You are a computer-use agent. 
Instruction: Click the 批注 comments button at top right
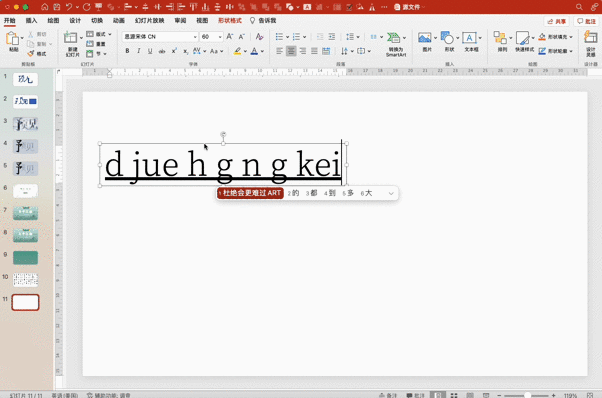pos(587,21)
